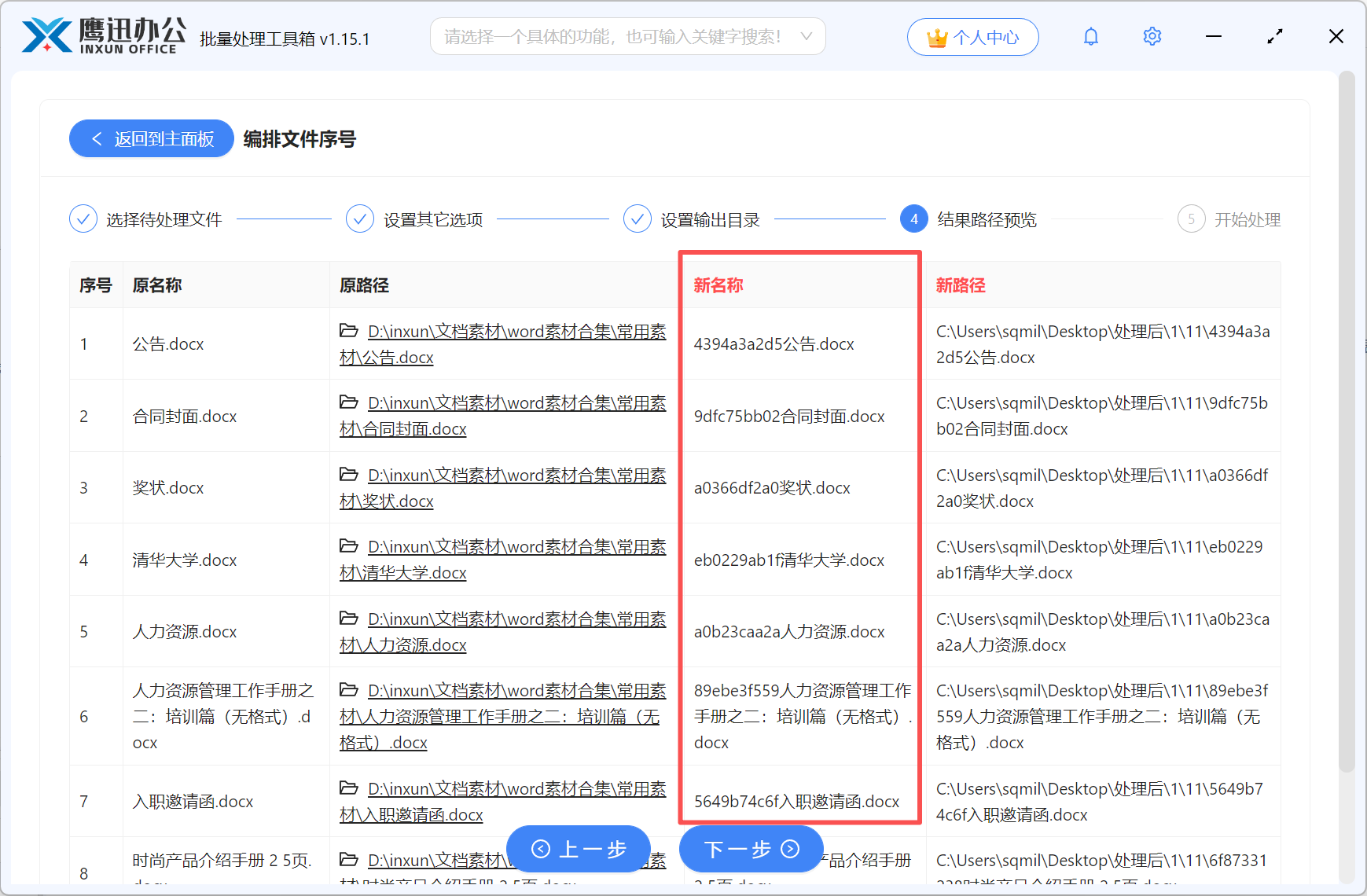This screenshot has height=896, width=1367.
Task: Open the notification bell
Action: point(1091,36)
